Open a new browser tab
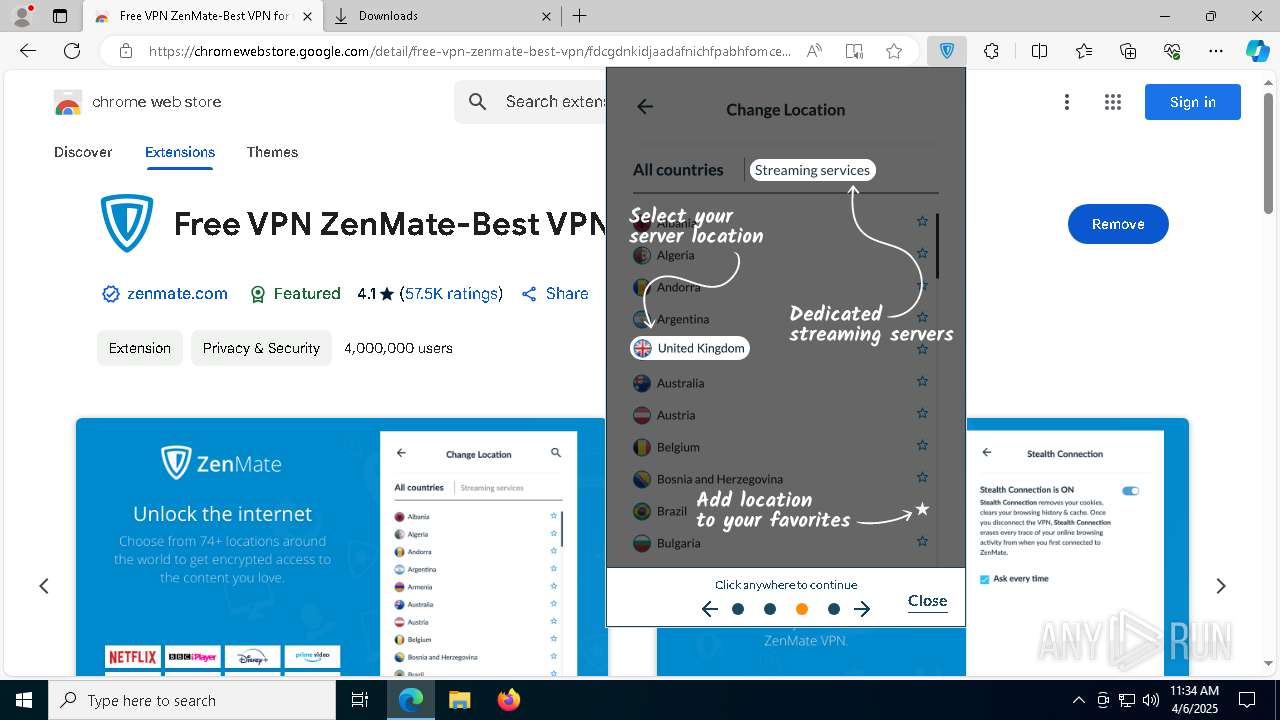The width and height of the screenshot is (1280, 720). click(x=580, y=16)
